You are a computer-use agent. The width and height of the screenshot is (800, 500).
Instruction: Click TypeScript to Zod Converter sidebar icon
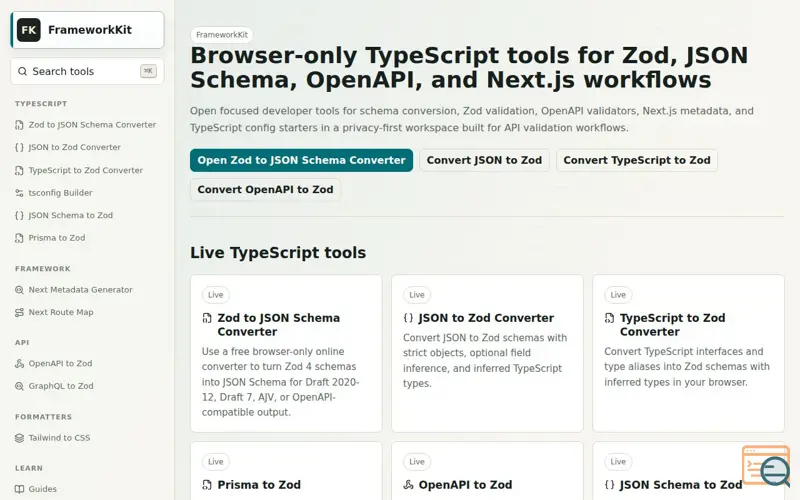(x=19, y=170)
